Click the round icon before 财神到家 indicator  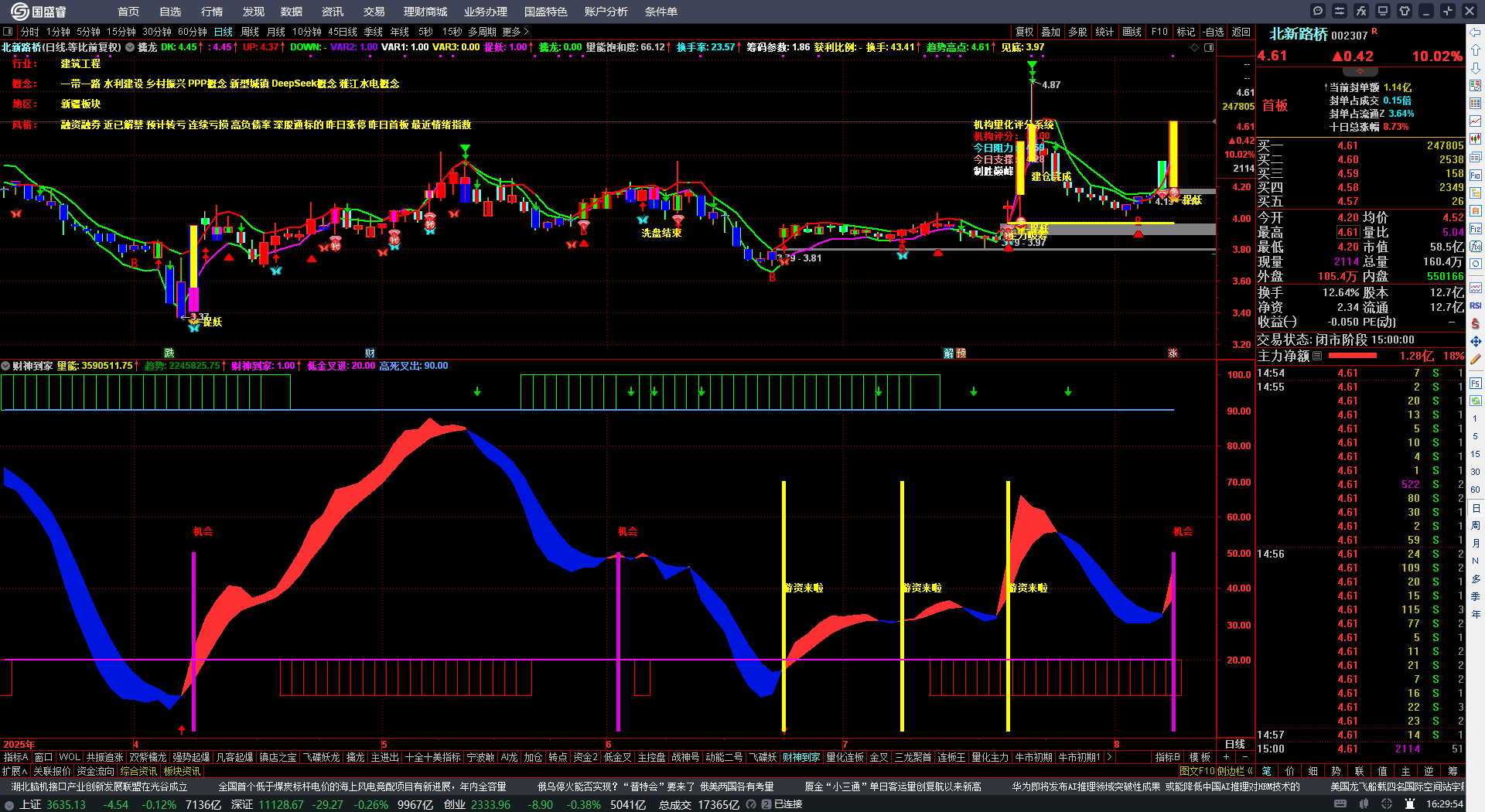click(5, 366)
